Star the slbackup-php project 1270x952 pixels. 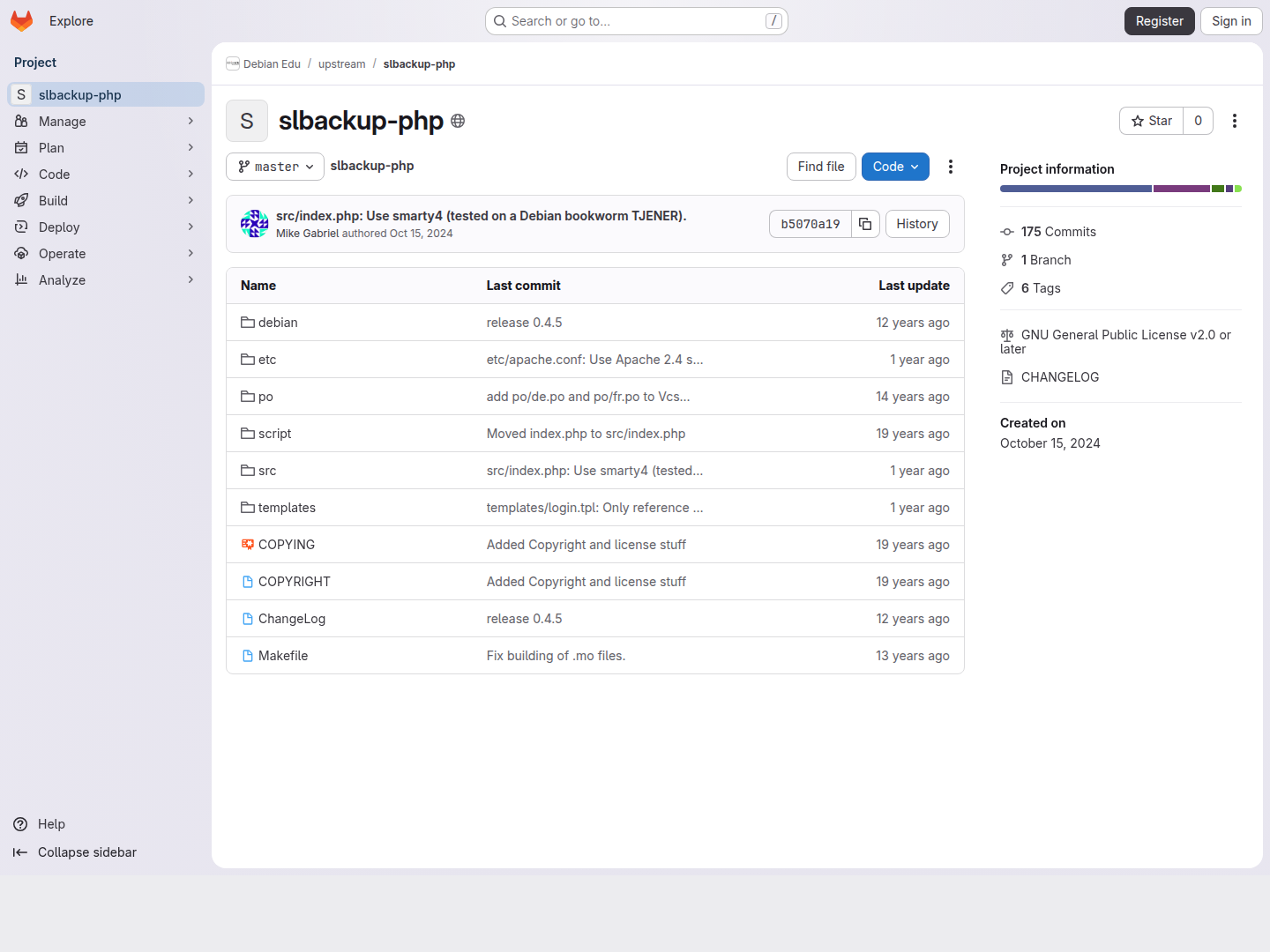(1152, 121)
